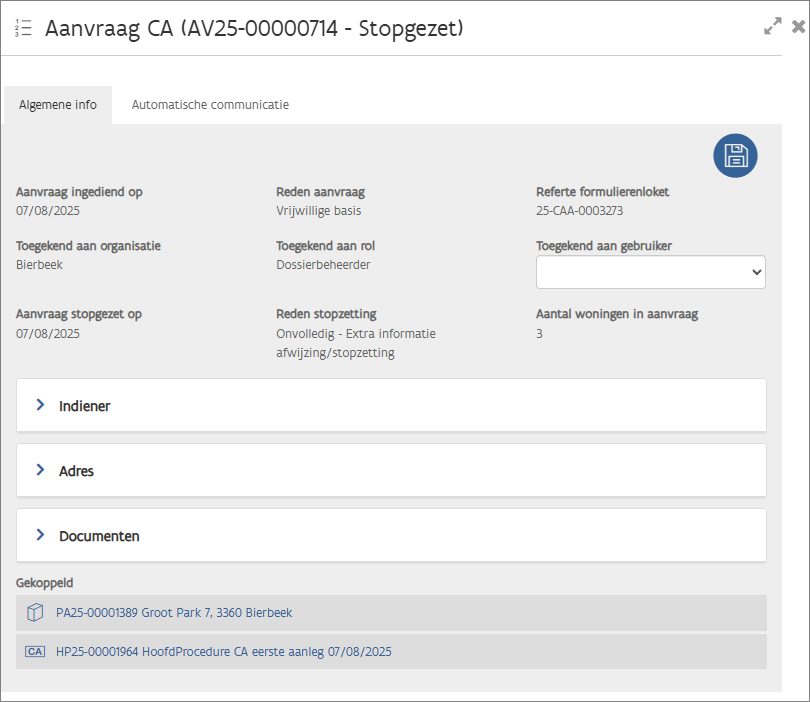Expand the Indiener section chevron
810x702 pixels.
(41, 405)
